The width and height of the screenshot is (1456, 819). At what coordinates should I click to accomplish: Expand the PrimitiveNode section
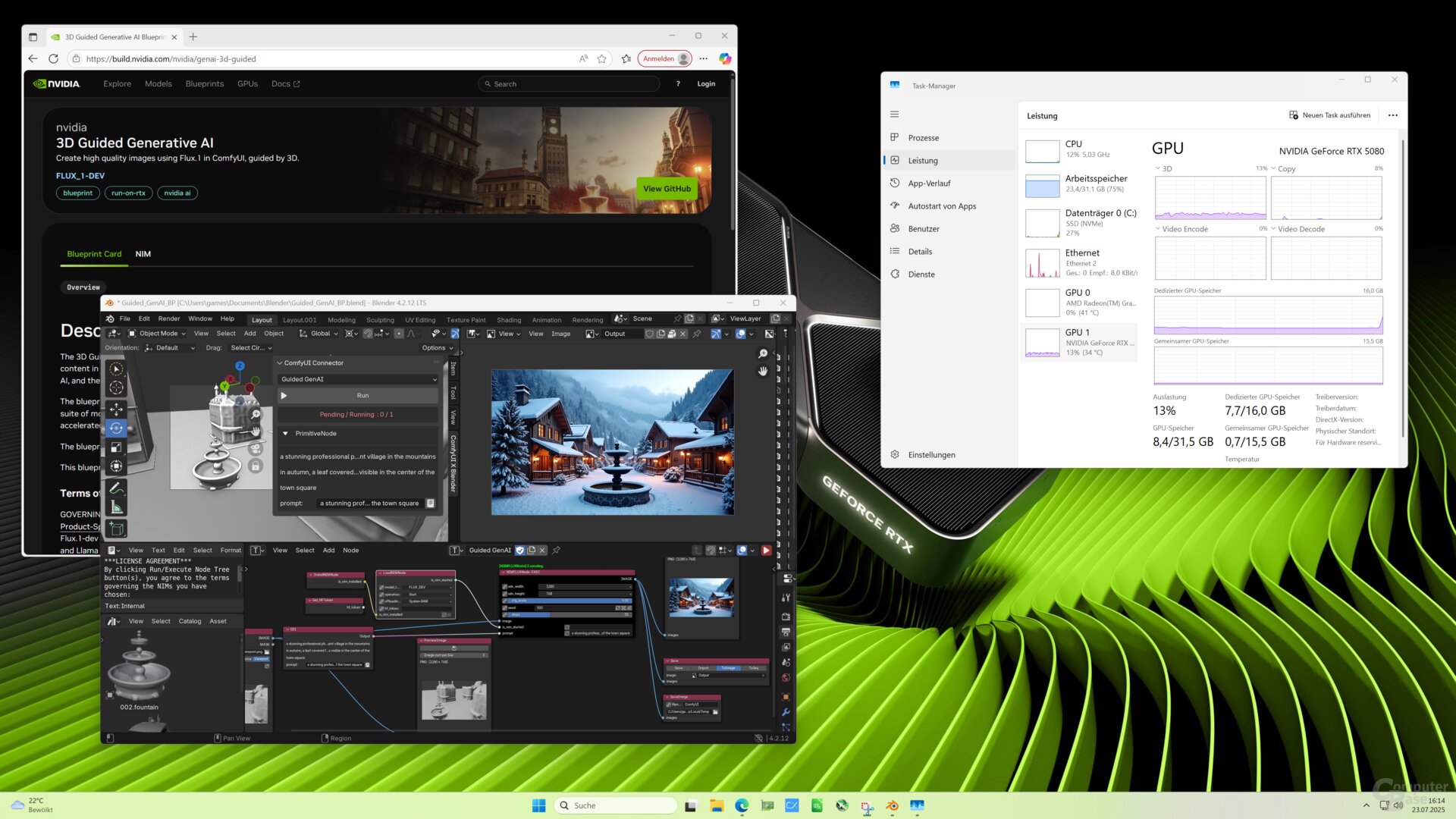point(286,434)
